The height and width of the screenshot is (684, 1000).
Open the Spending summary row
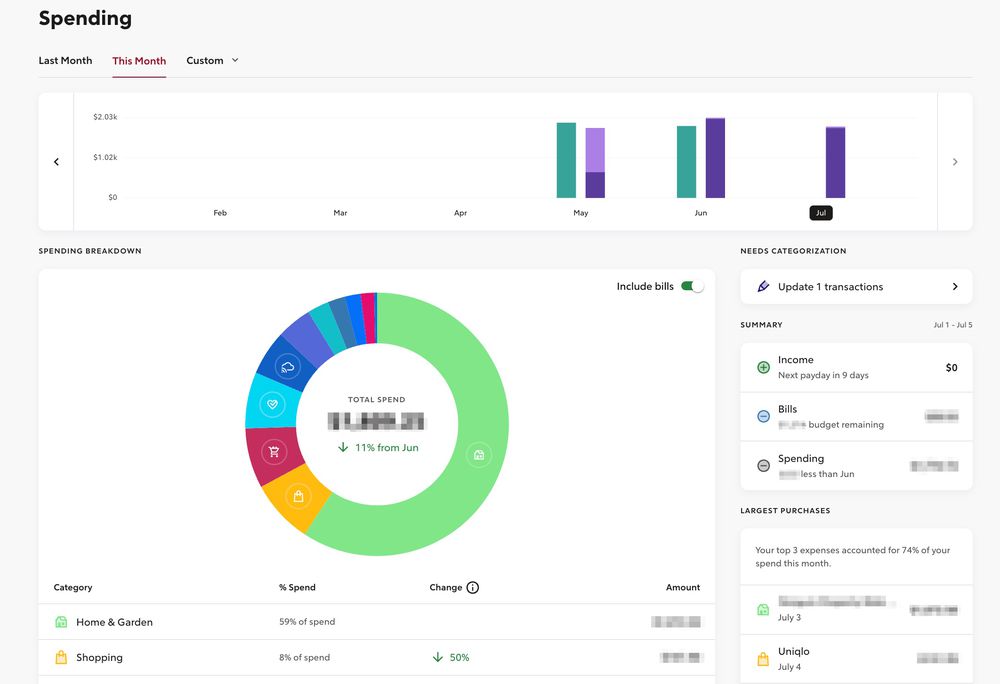[x=857, y=465]
